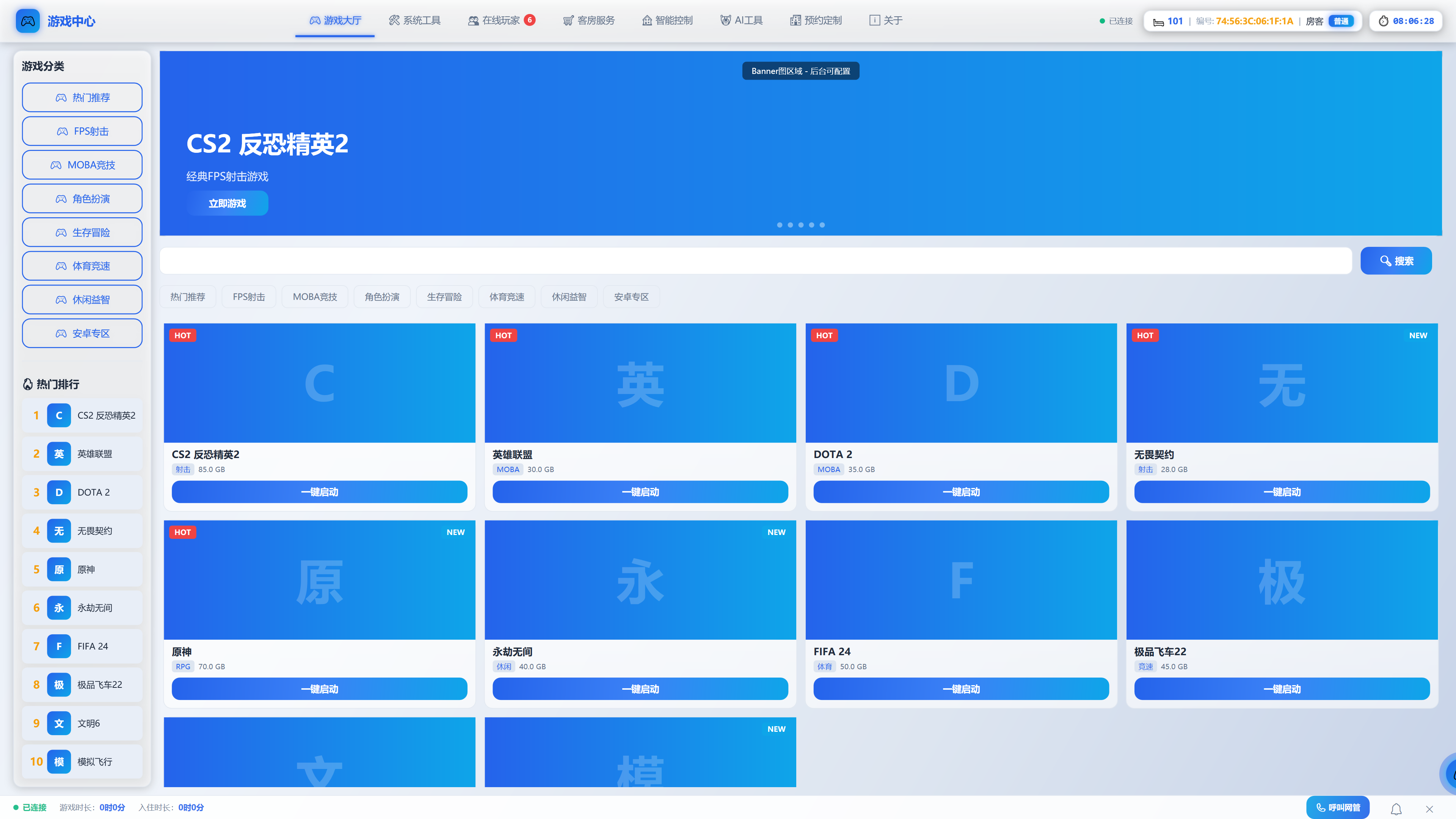Click the game center controller logo icon
Viewport: 1456px width, 819px height.
point(28,21)
